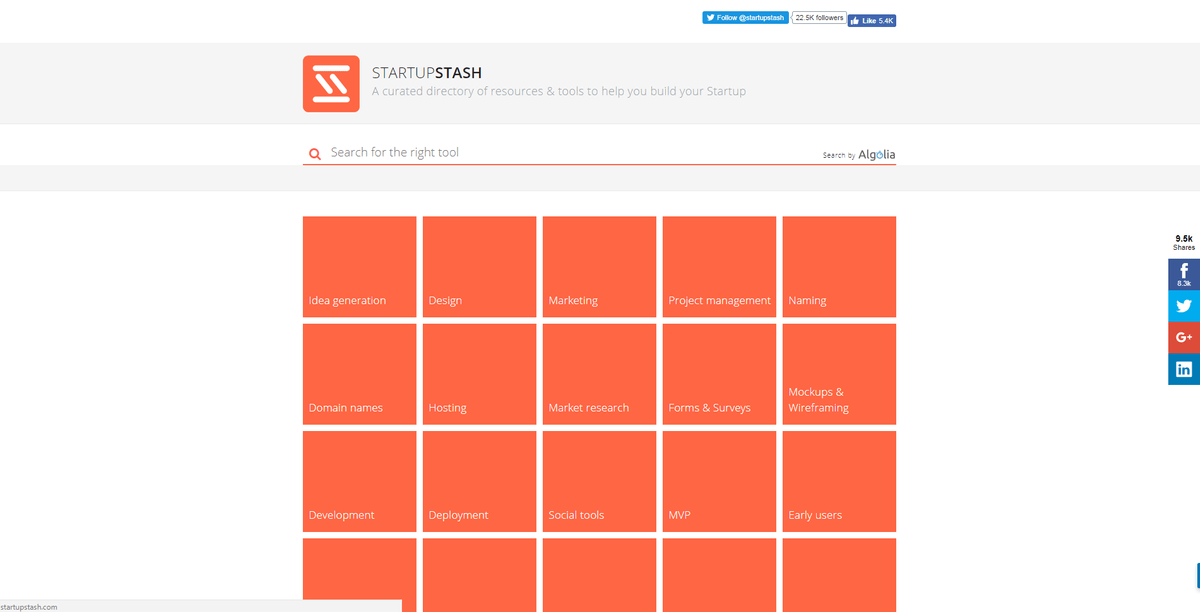
Task: Open the Market research tile
Action: click(x=600, y=374)
